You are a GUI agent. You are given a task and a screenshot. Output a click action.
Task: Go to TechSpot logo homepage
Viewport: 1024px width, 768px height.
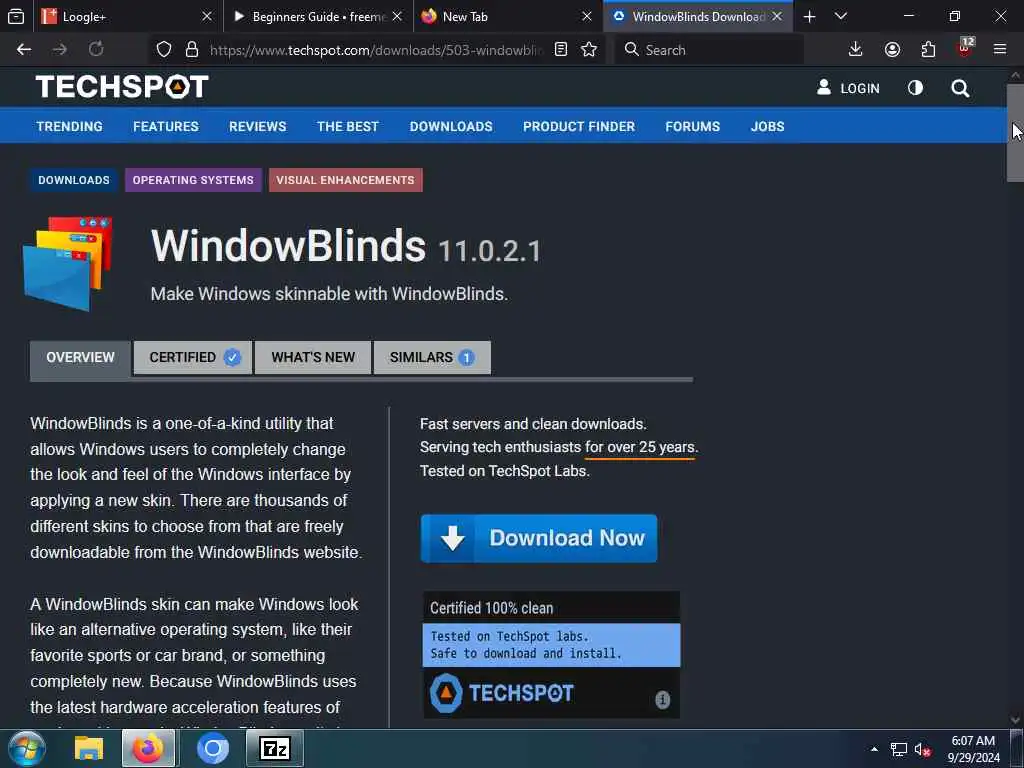(x=122, y=86)
